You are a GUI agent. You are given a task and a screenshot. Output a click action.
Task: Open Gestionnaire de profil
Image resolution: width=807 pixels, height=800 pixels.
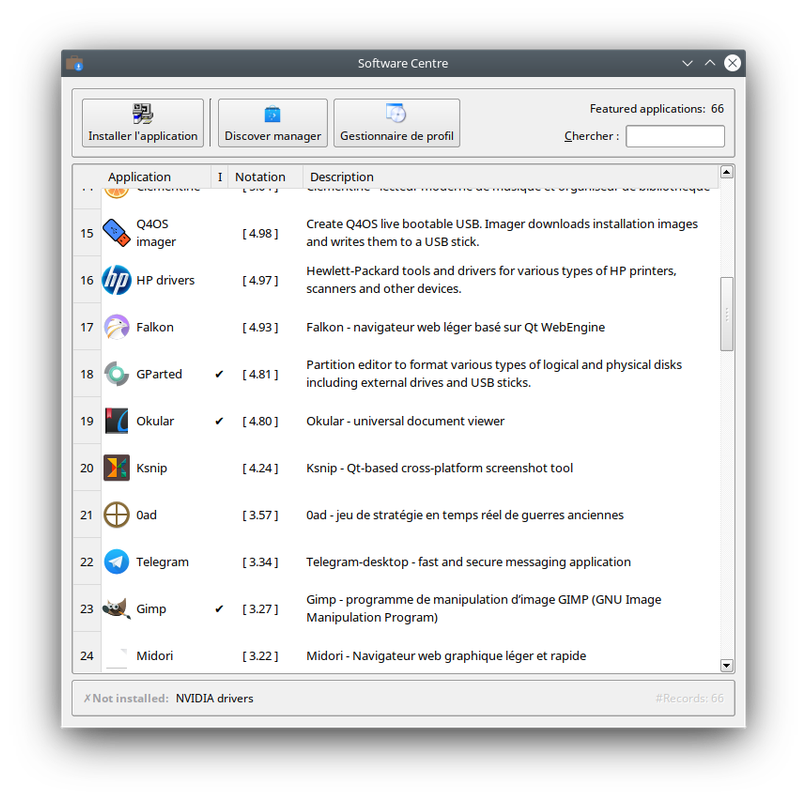point(397,123)
